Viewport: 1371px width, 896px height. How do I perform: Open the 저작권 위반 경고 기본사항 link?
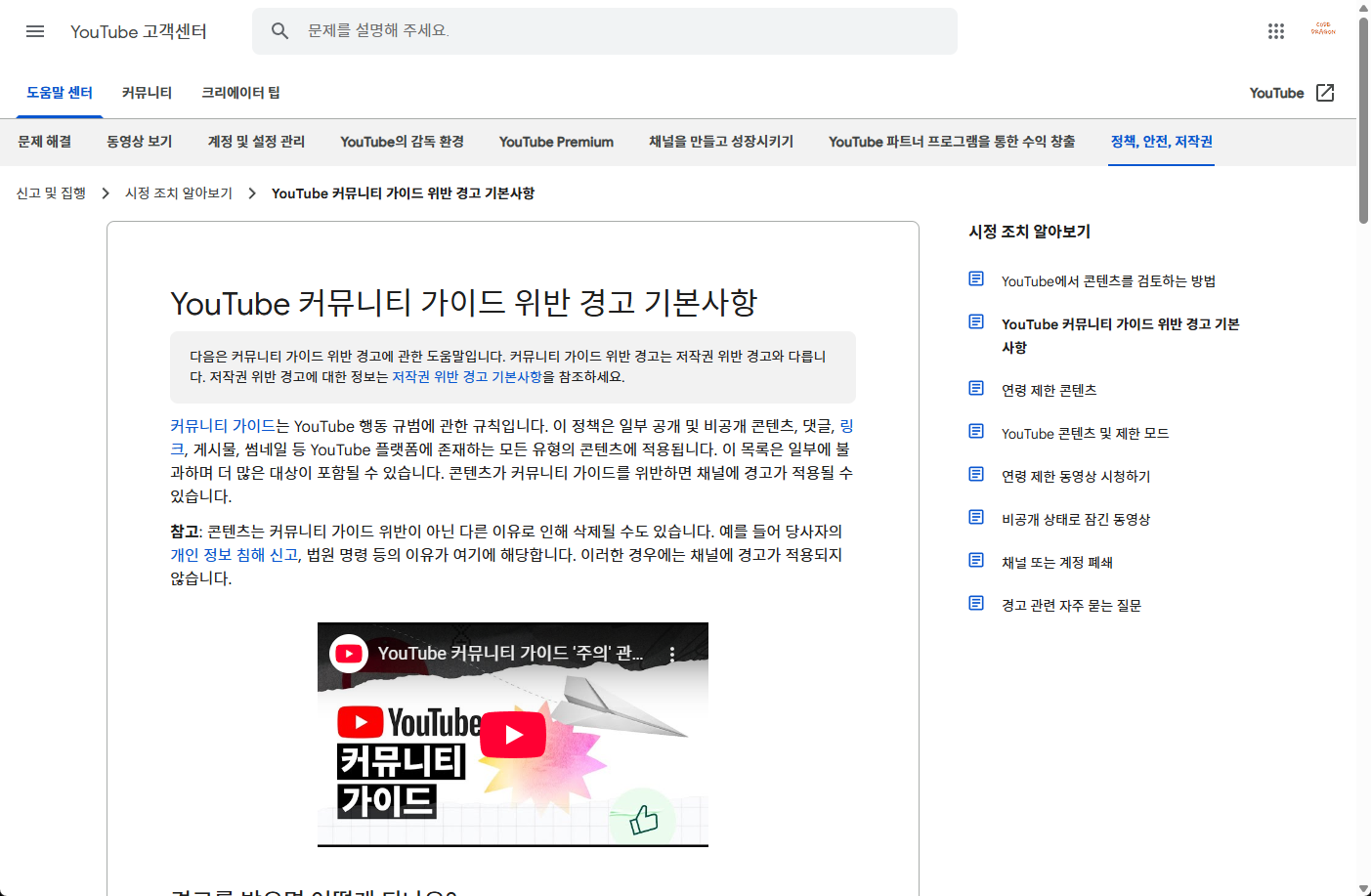click(467, 377)
